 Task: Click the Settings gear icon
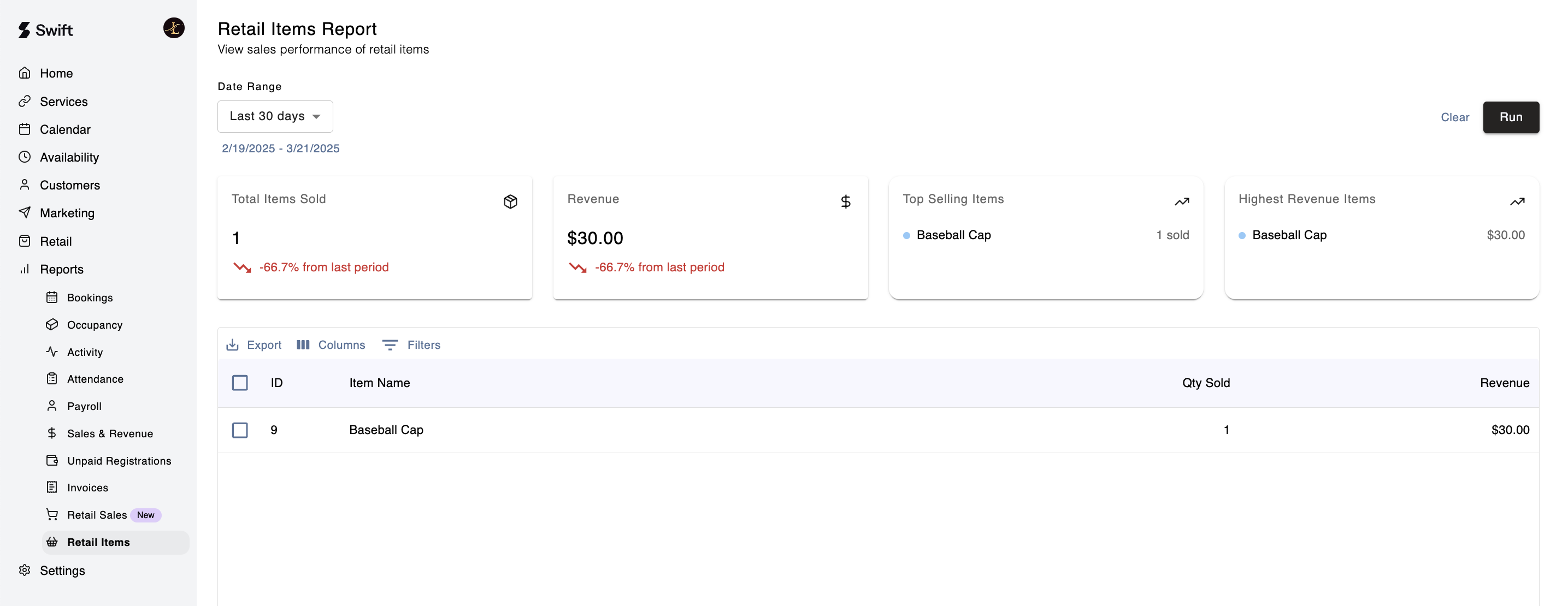[25, 570]
